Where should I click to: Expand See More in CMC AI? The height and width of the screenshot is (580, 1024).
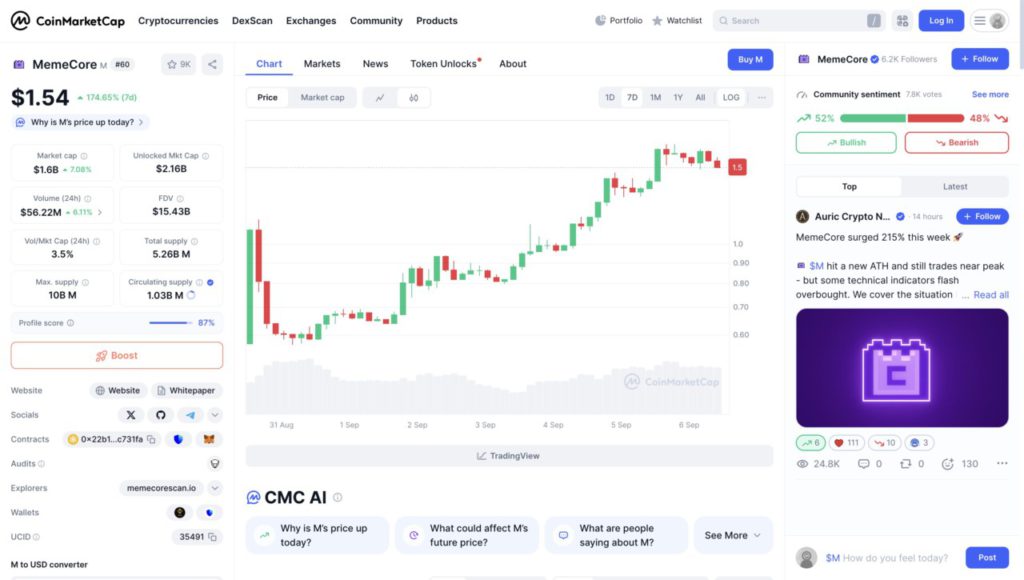(x=733, y=535)
